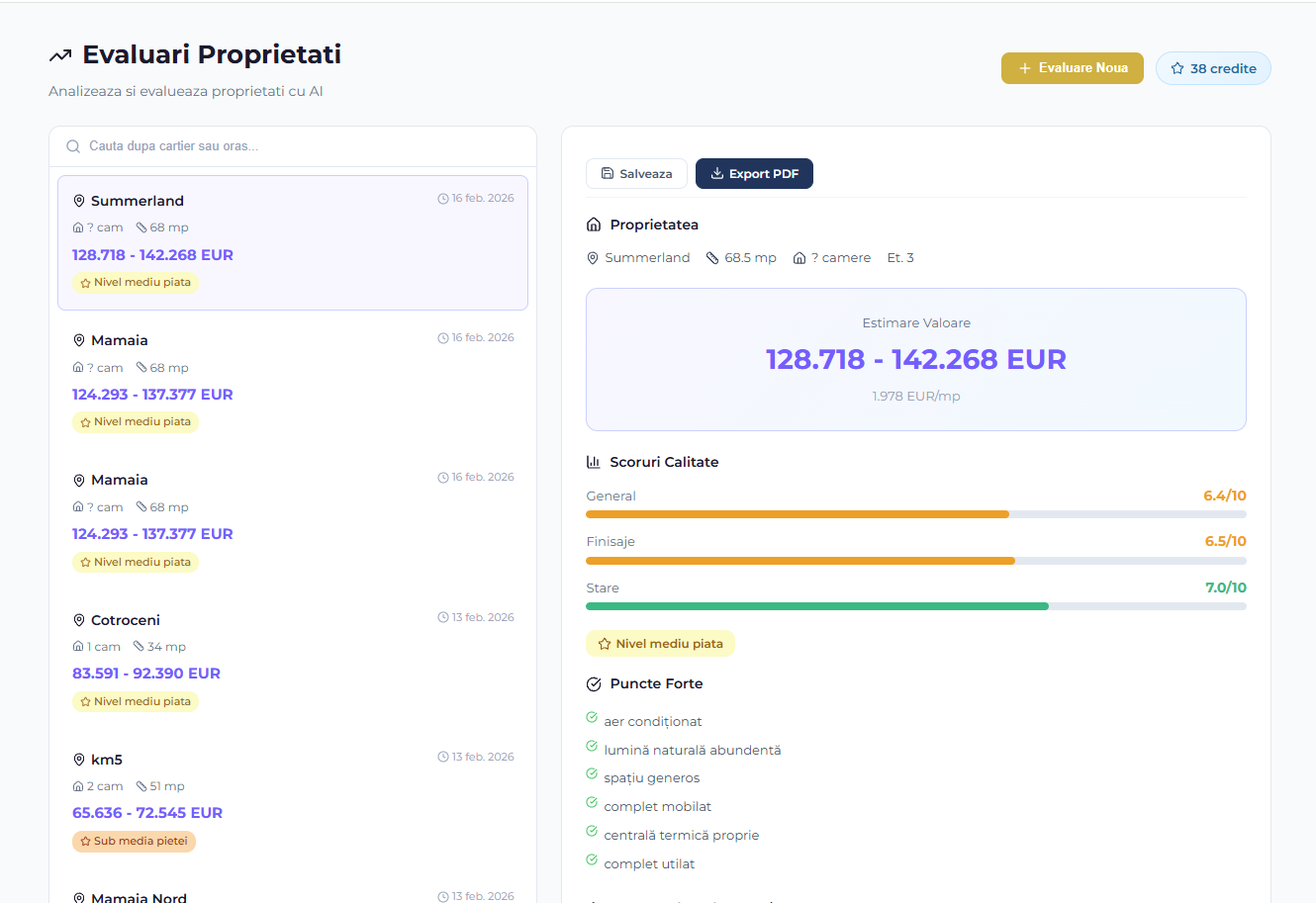Click the trending chart icon beside page title

click(60, 54)
